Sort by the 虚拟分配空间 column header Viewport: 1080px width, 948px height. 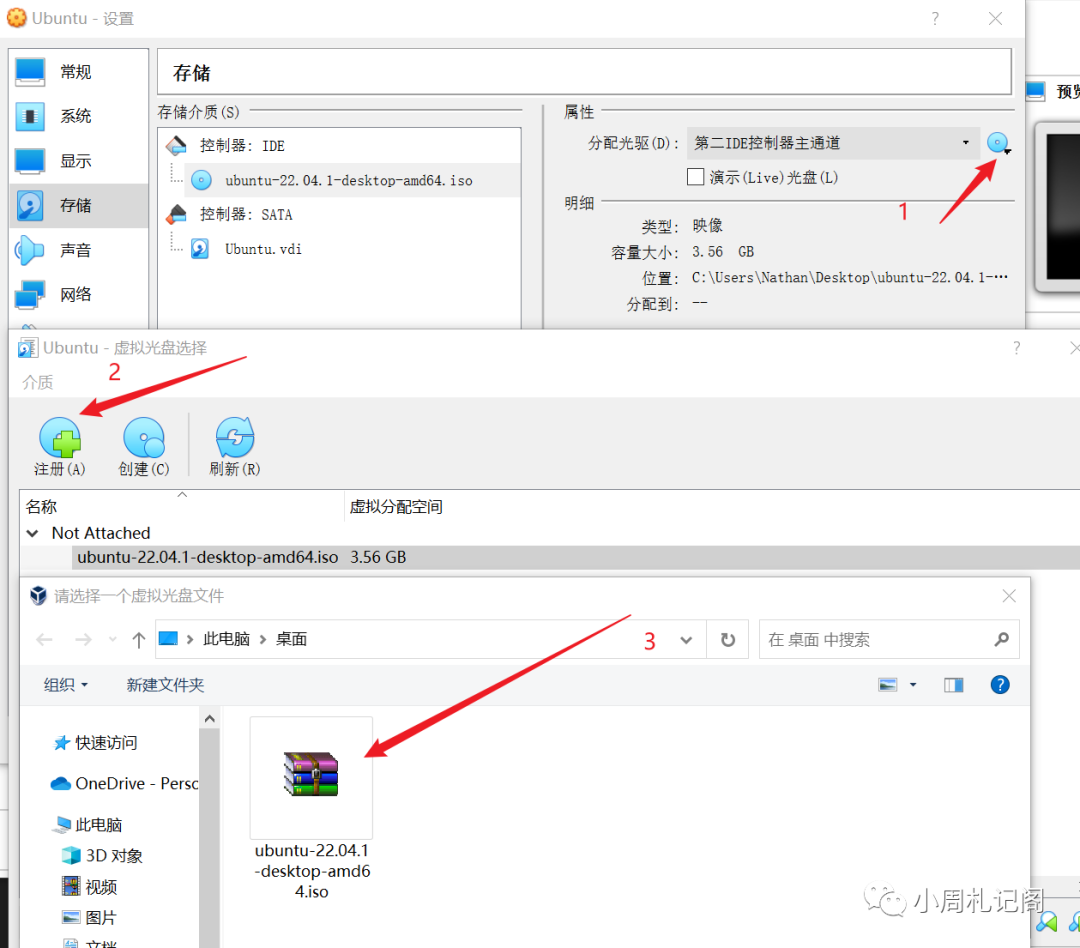(396, 507)
